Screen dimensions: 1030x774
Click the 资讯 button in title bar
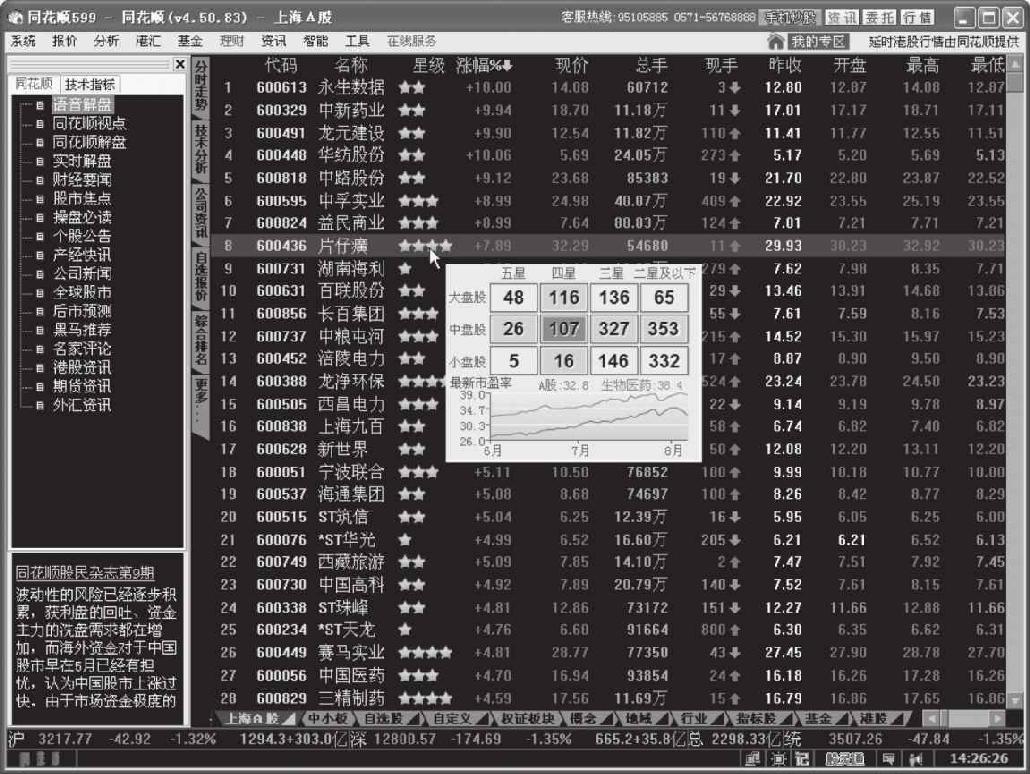[x=841, y=17]
